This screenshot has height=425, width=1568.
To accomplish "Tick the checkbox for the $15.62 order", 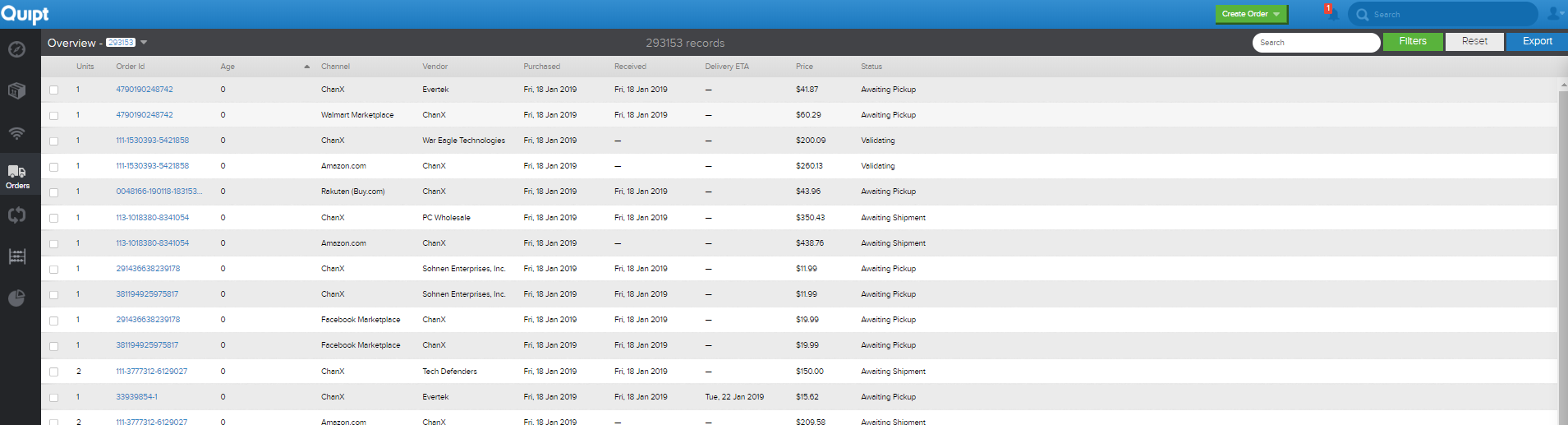I will coord(54,398).
